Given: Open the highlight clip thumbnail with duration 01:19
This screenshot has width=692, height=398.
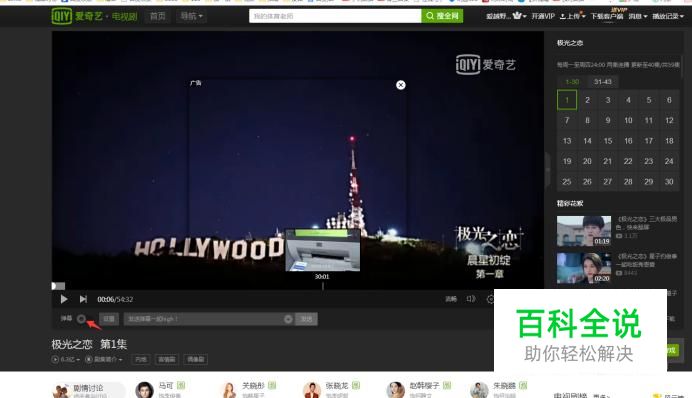Looking at the screenshot, I should pos(584,231).
